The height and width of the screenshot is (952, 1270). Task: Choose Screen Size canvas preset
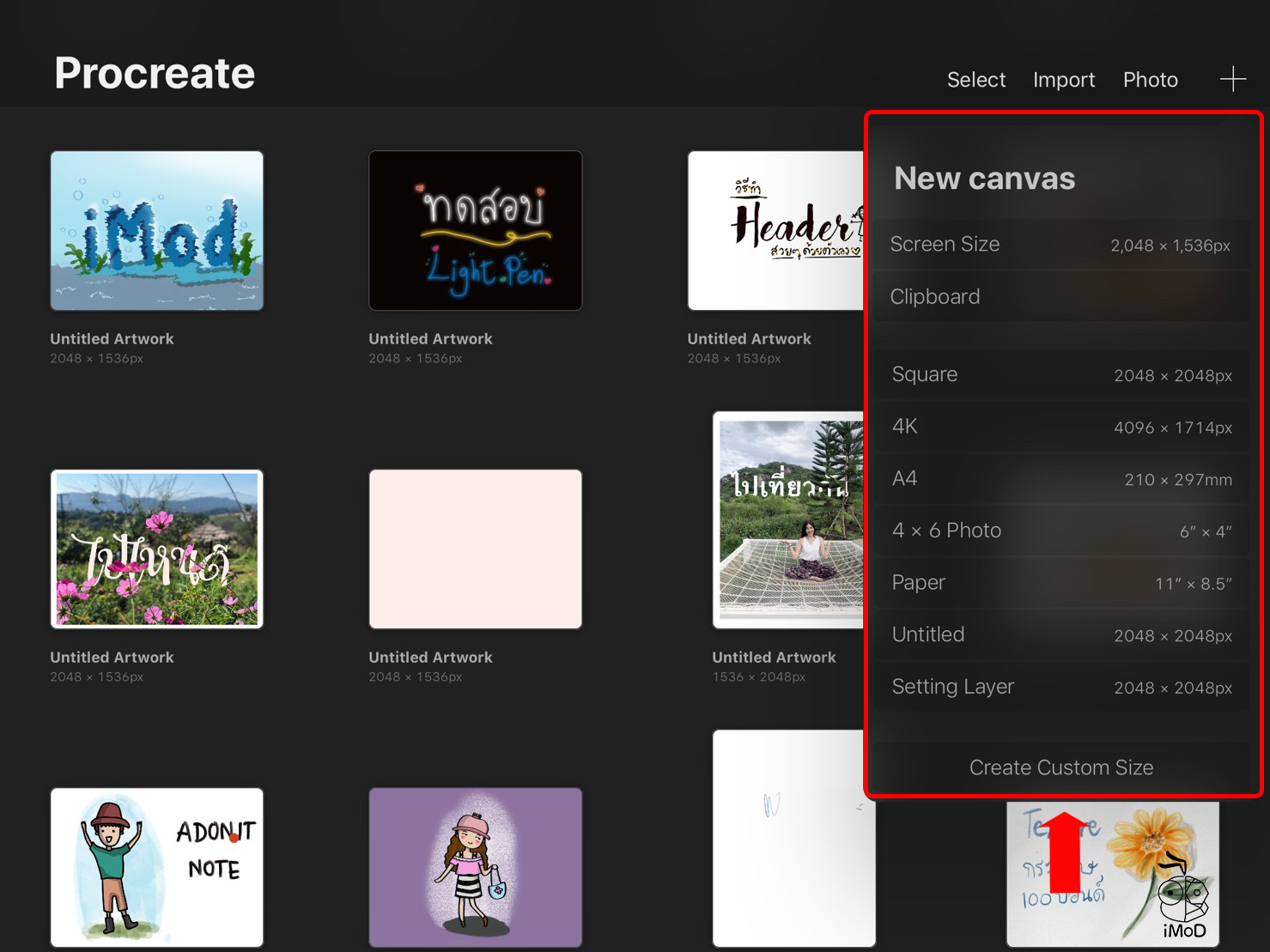point(1061,245)
